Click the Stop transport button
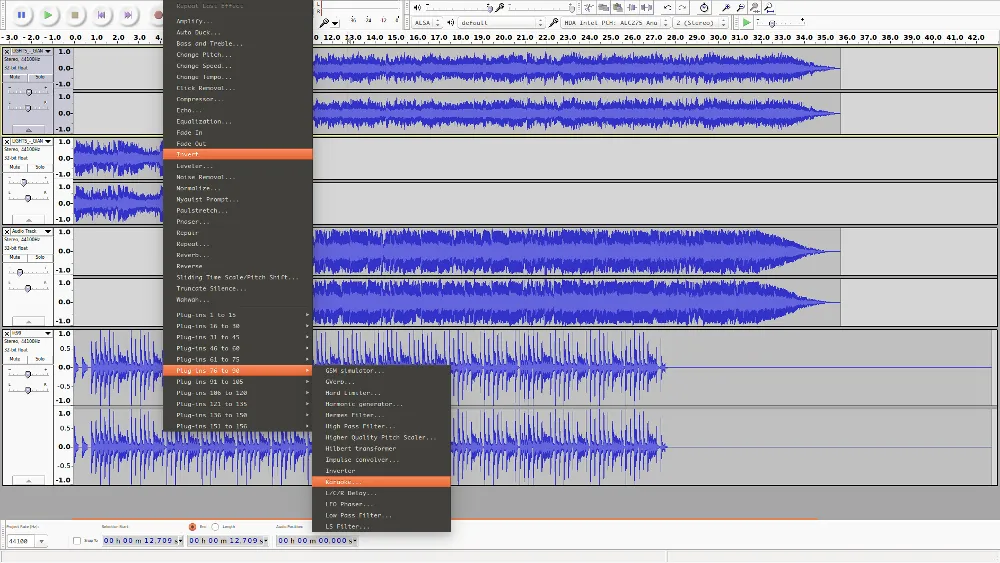The height and width of the screenshot is (563, 1000). click(x=75, y=15)
